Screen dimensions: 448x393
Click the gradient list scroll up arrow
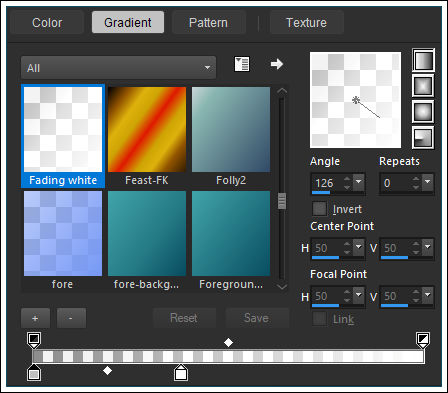point(282,91)
